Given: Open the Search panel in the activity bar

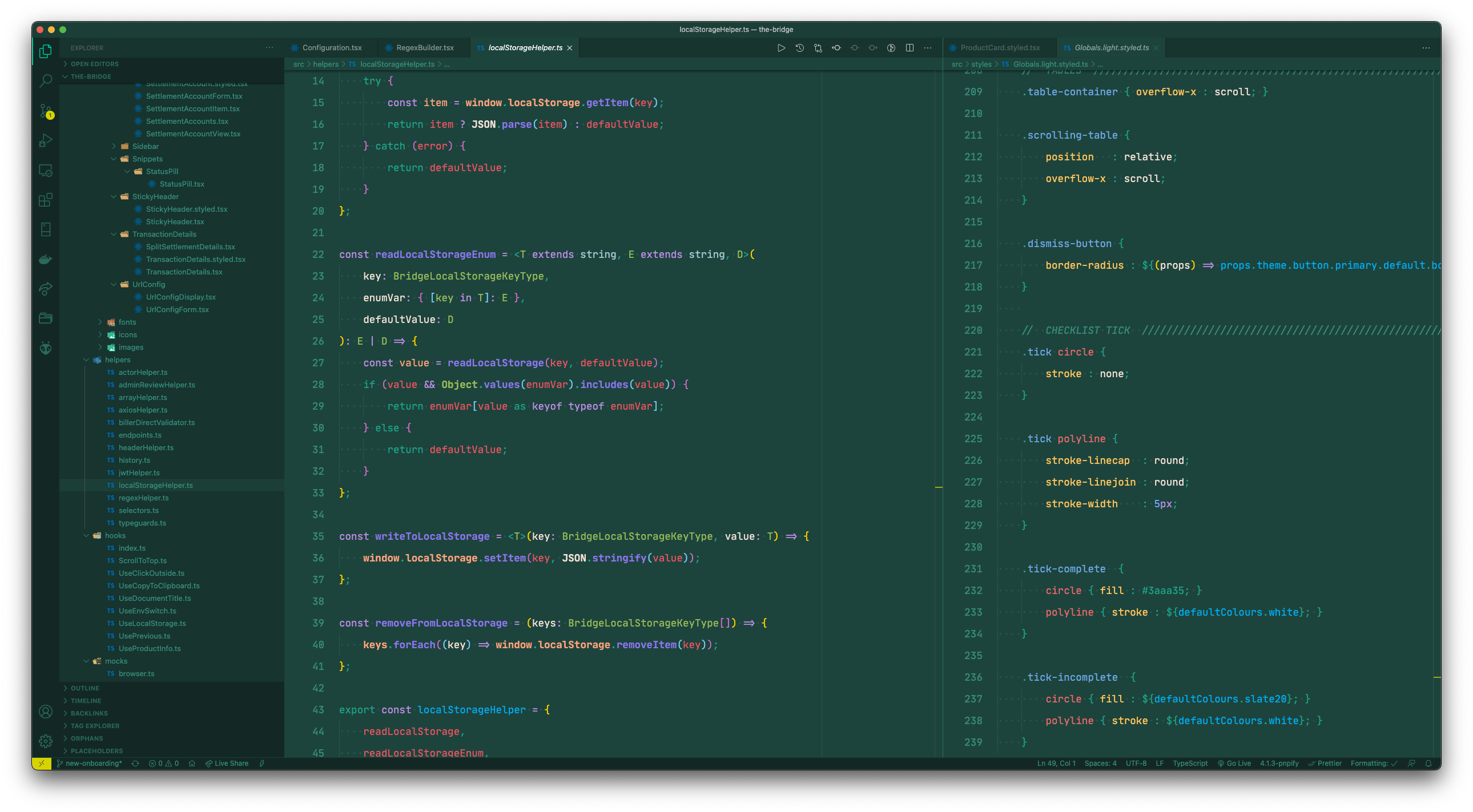Looking at the screenshot, I should [45, 80].
